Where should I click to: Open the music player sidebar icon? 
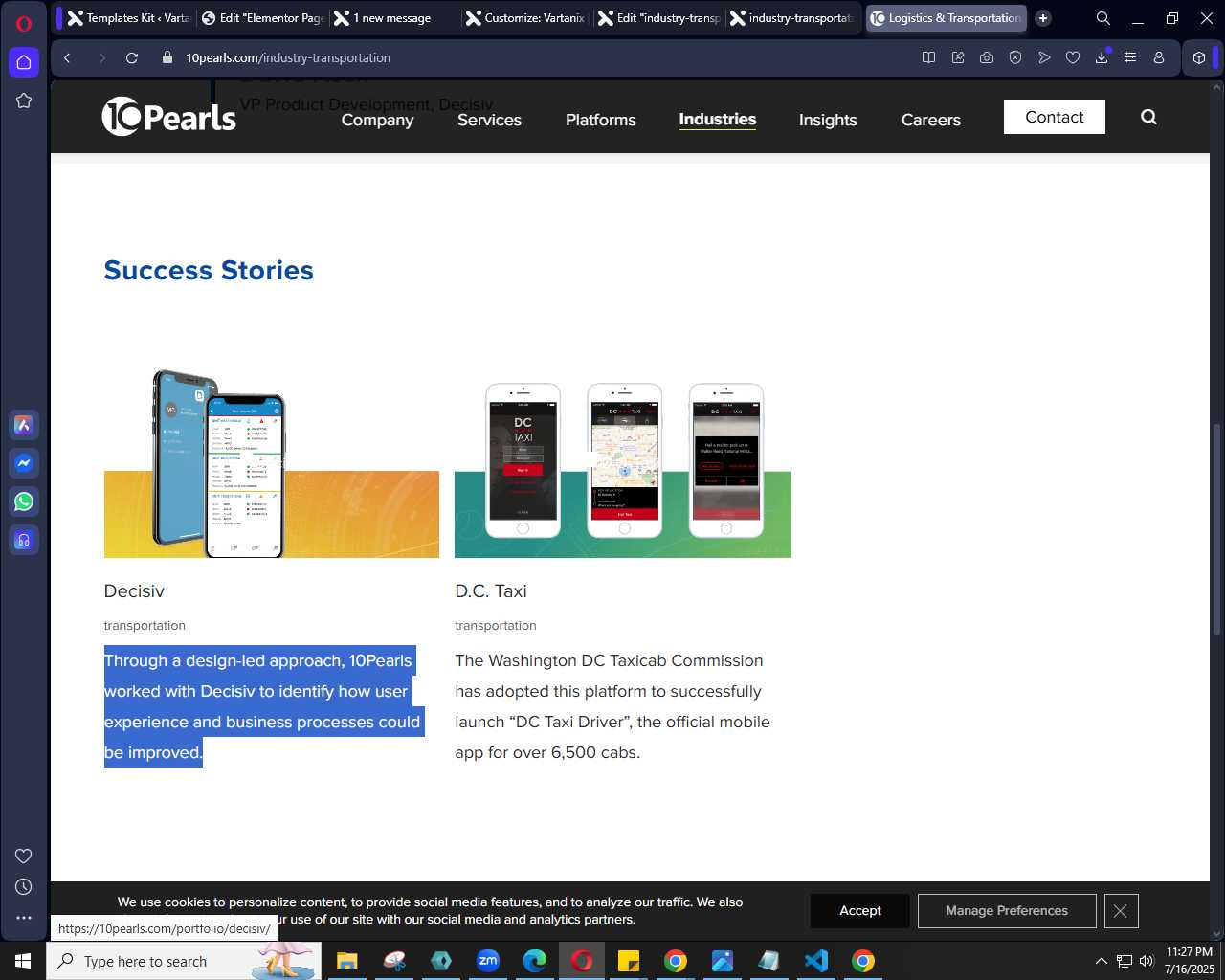coord(24,540)
